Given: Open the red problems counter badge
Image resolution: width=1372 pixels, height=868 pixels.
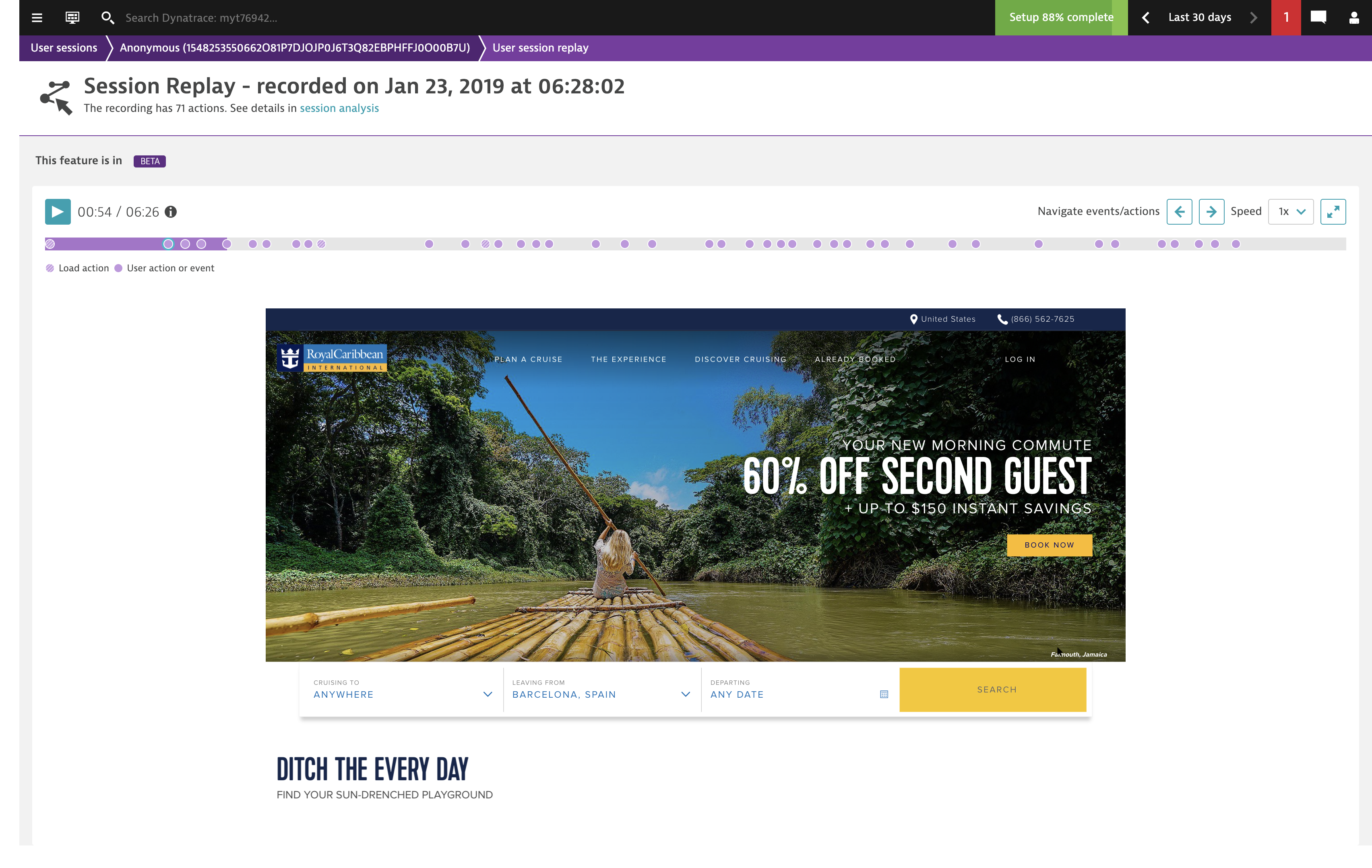Looking at the screenshot, I should point(1286,18).
